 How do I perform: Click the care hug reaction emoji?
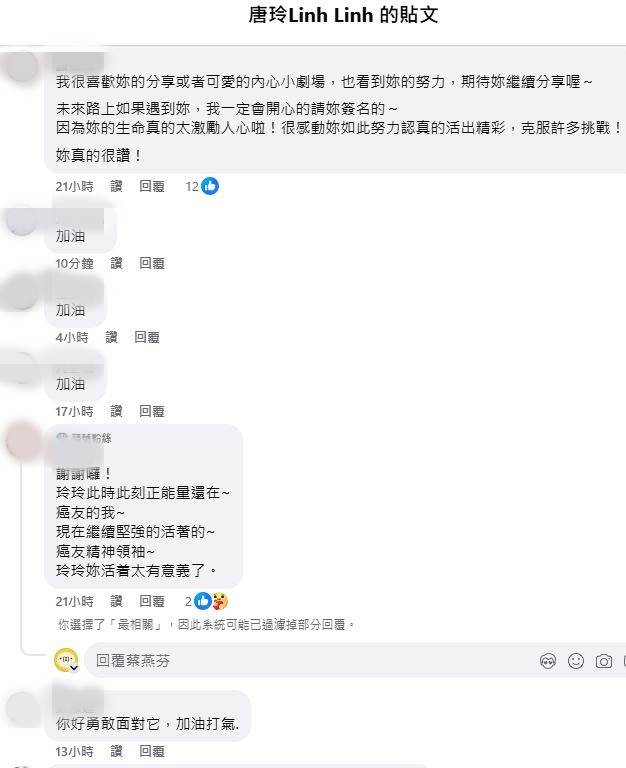pos(220,601)
